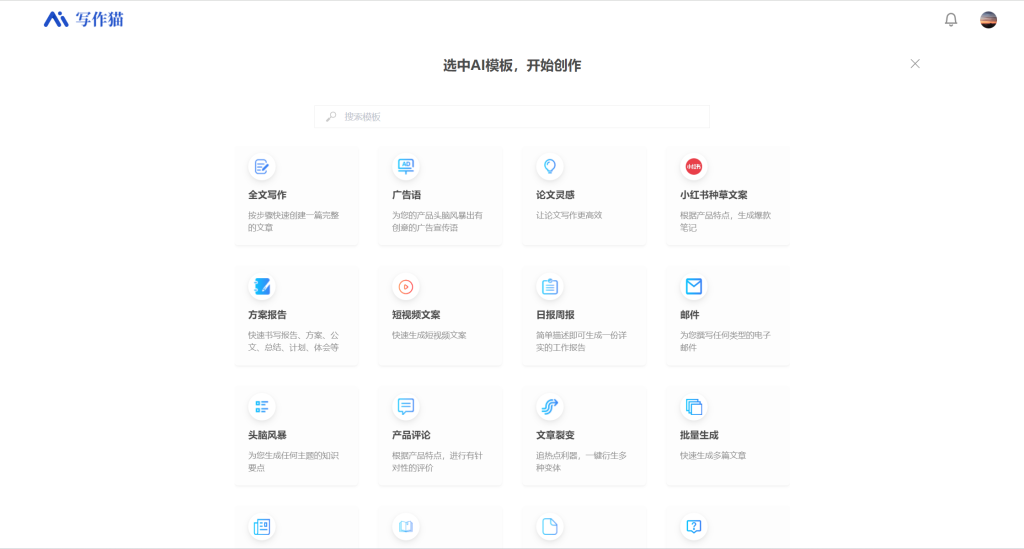Click the 批量生成 stacked pages icon
Image resolution: width=1024 pixels, height=549 pixels.
tap(694, 407)
